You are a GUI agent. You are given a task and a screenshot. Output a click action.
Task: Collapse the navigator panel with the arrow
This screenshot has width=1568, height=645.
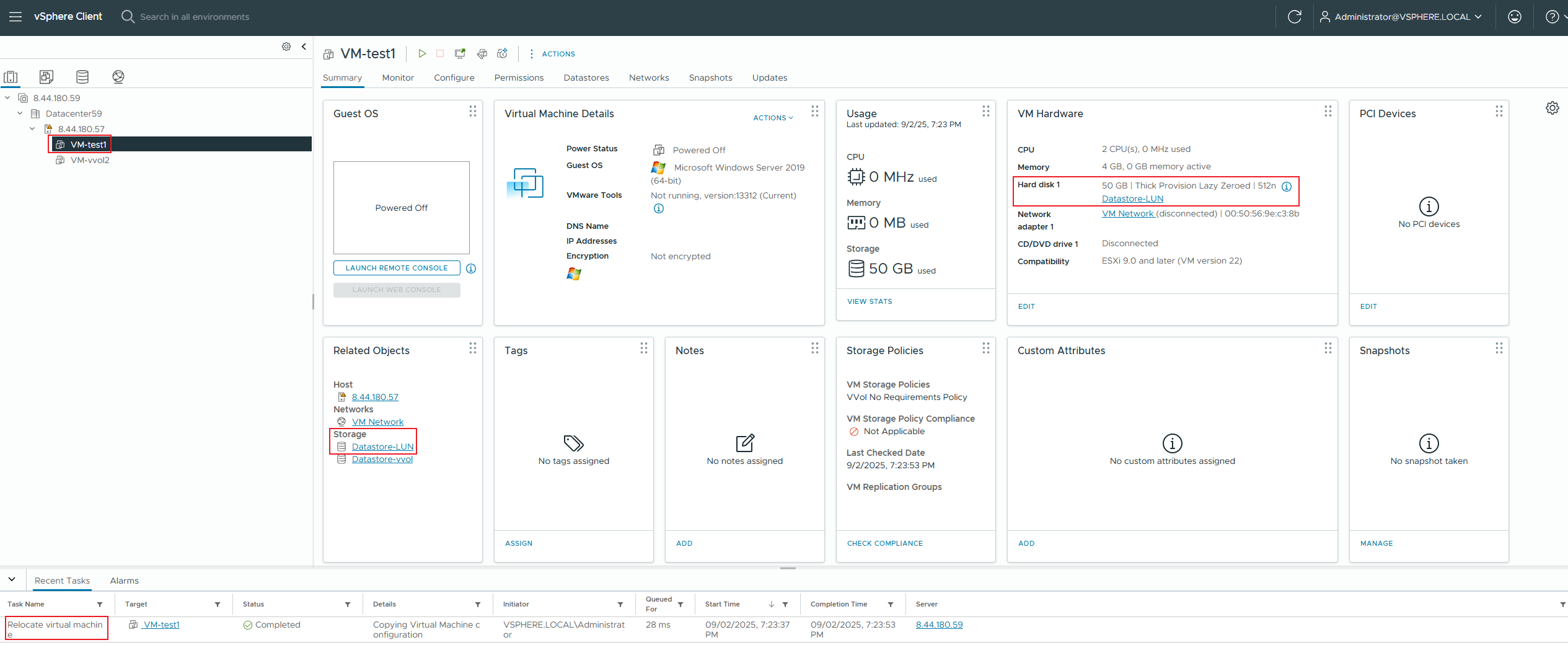[304, 47]
